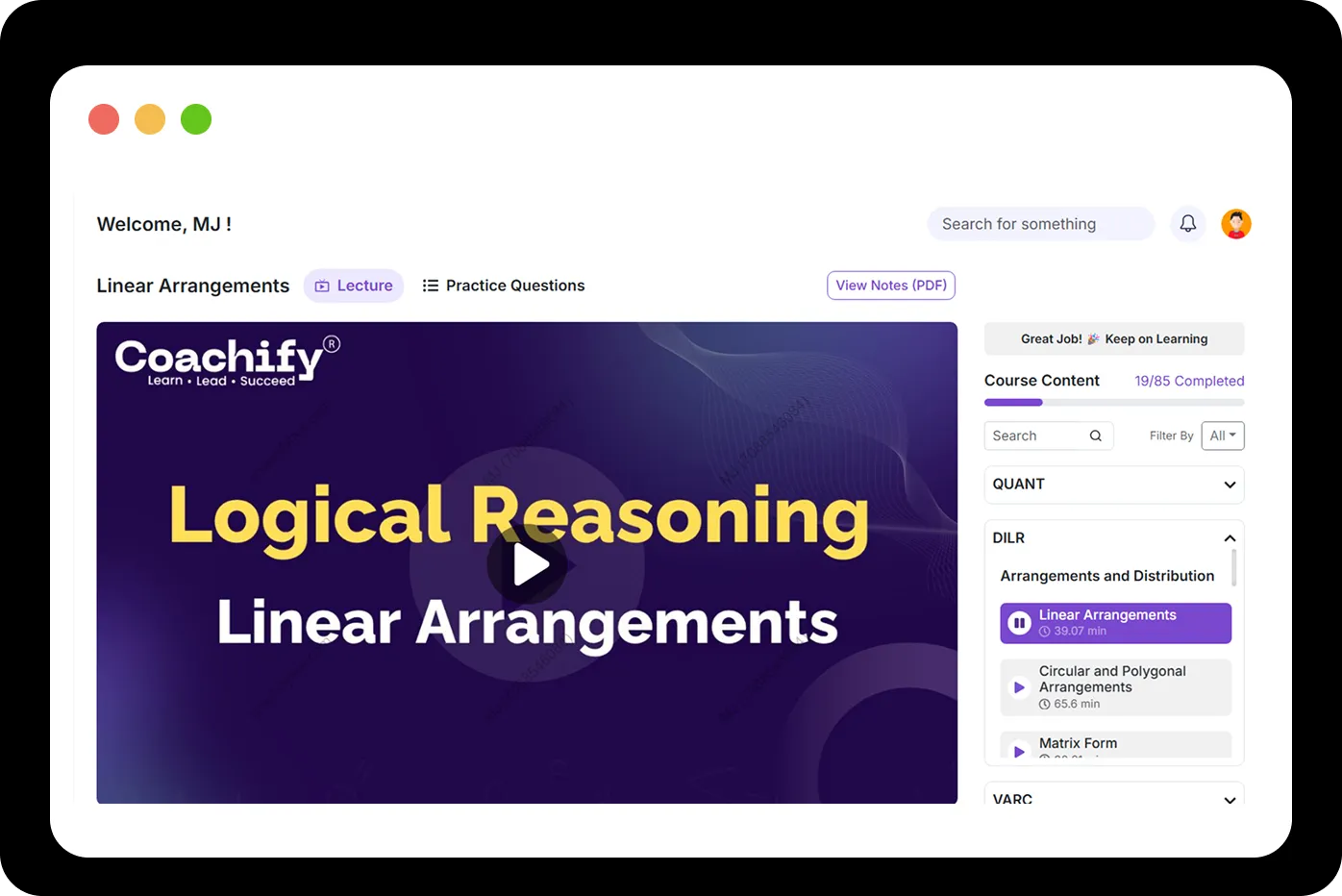Click the notification bell icon
The height and width of the screenshot is (896, 1342).
(1188, 223)
